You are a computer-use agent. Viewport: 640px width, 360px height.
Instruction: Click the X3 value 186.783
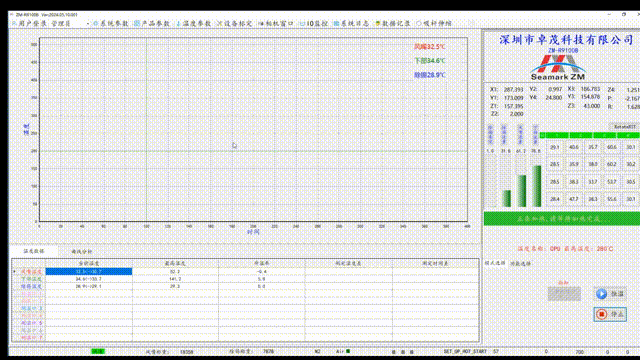point(590,89)
